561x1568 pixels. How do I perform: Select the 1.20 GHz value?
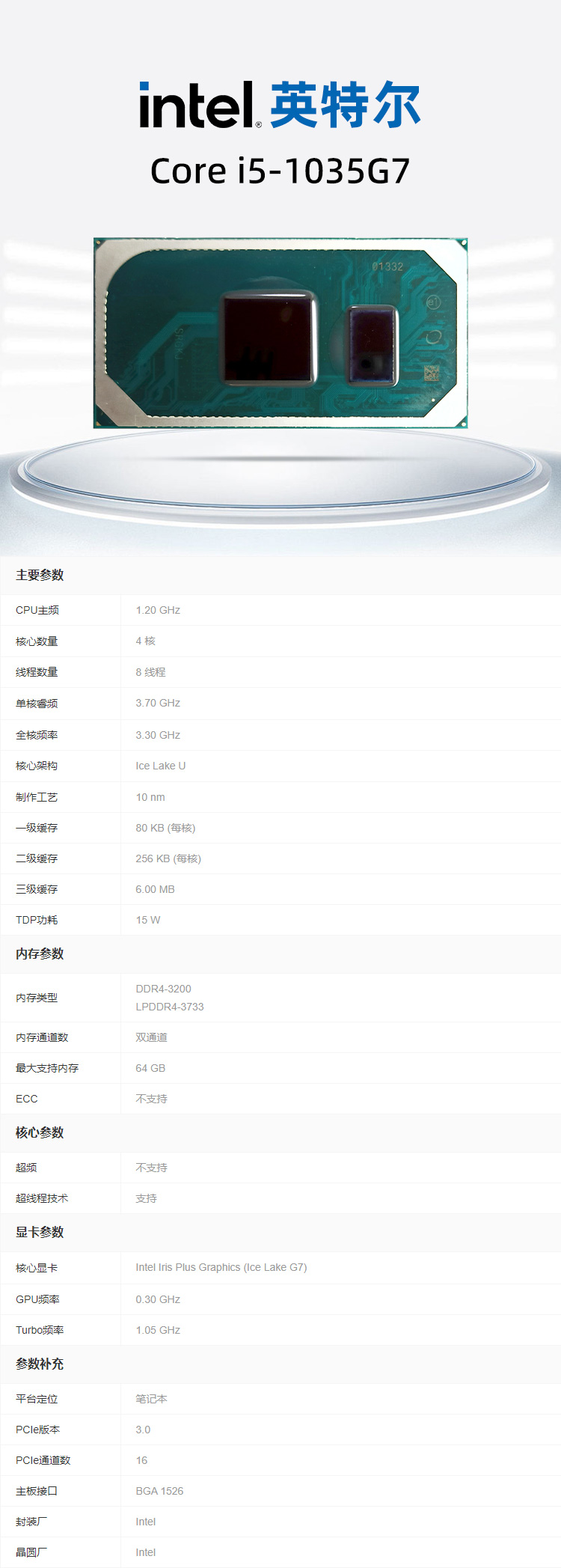(x=158, y=610)
